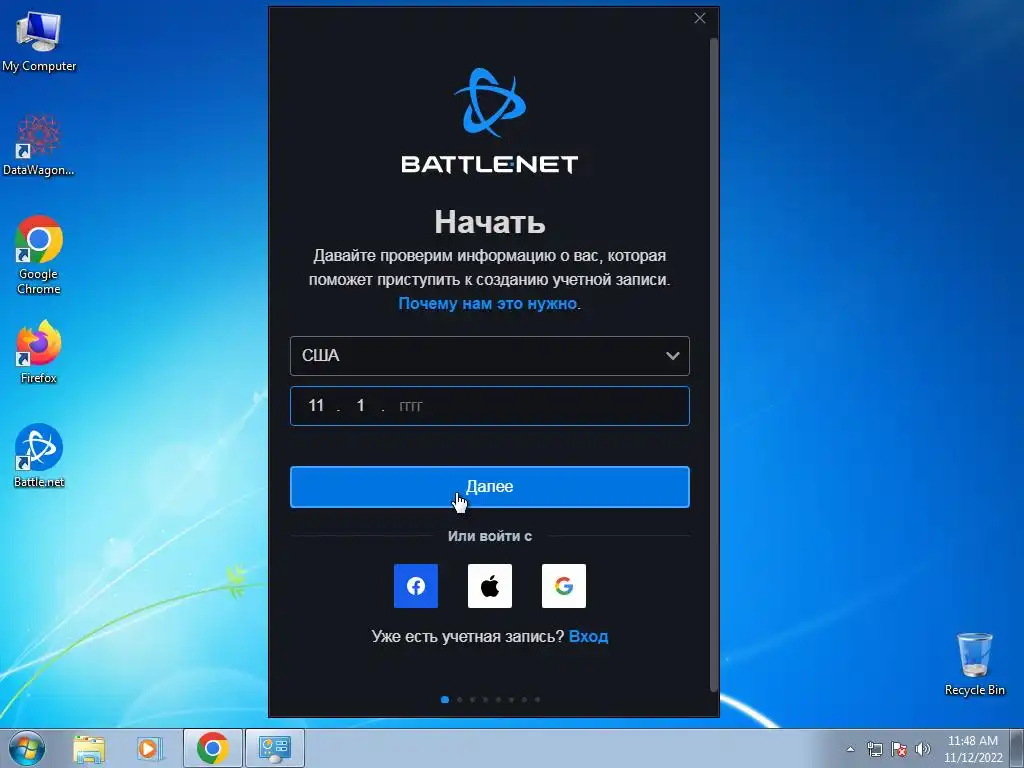Expand the country dropdown showing США
Image resolution: width=1024 pixels, height=768 pixels.
[490, 356]
